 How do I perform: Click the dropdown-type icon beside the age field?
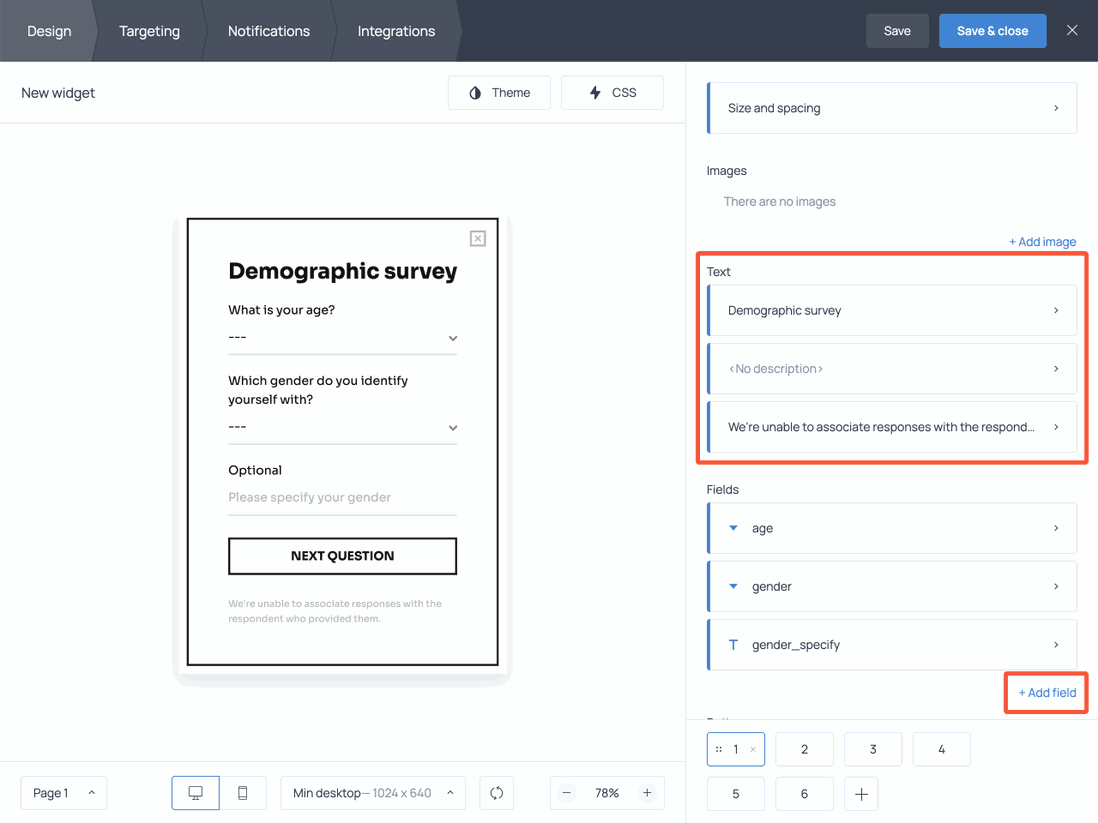point(733,528)
